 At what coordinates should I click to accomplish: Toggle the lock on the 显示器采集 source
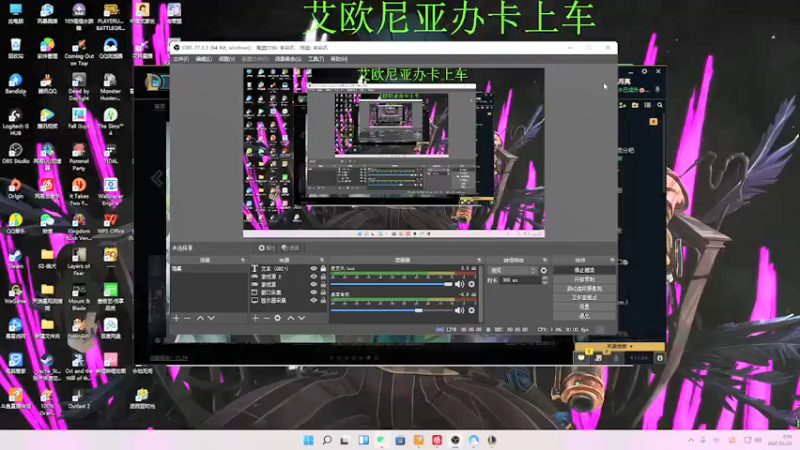(x=323, y=301)
